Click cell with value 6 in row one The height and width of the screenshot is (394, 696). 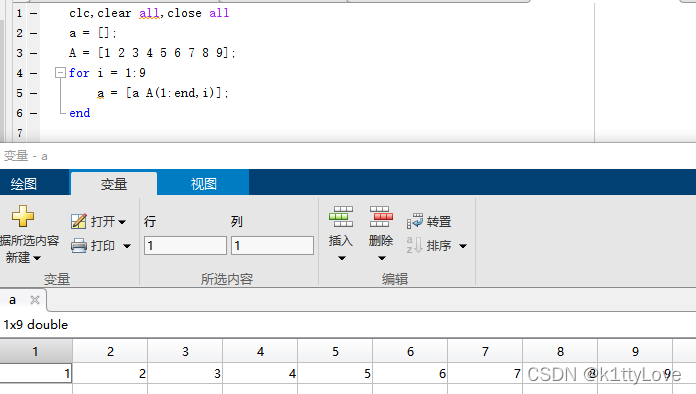(x=410, y=374)
